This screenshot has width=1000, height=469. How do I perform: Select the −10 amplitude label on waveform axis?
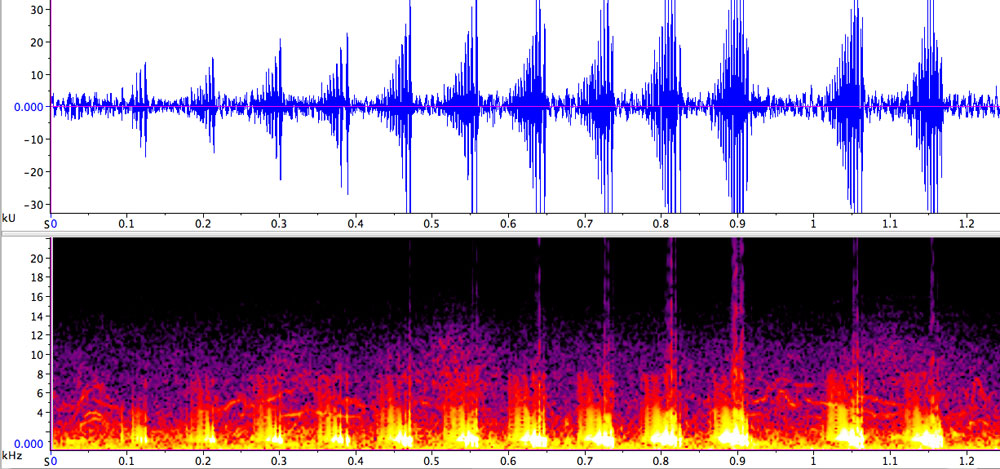(x=33, y=139)
